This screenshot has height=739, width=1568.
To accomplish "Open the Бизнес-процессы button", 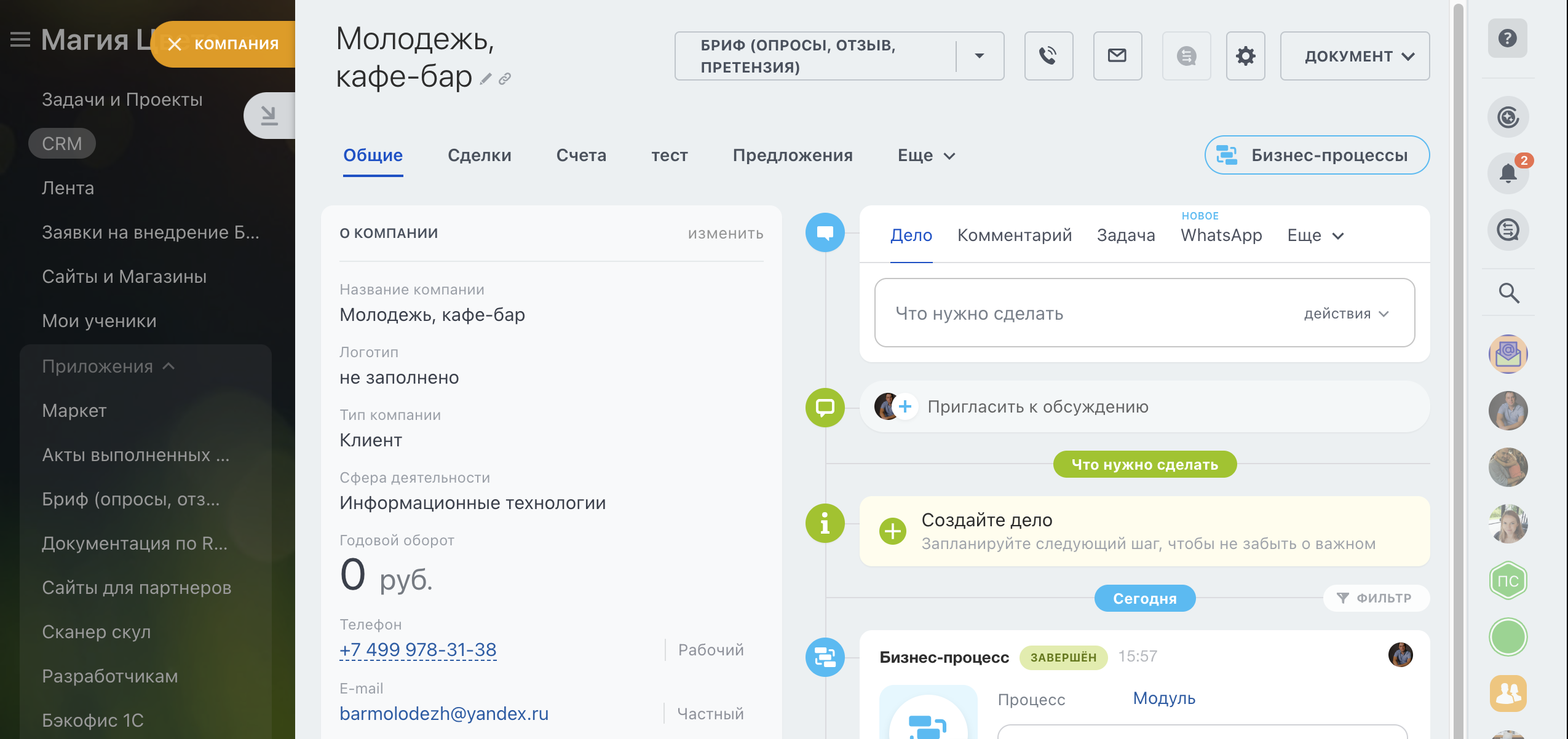I will [x=1317, y=156].
